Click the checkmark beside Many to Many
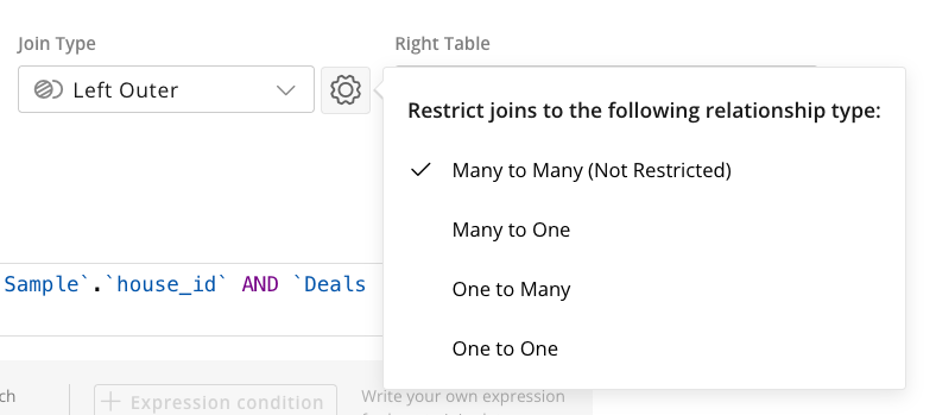This screenshot has width=936, height=416. pyautogui.click(x=421, y=170)
